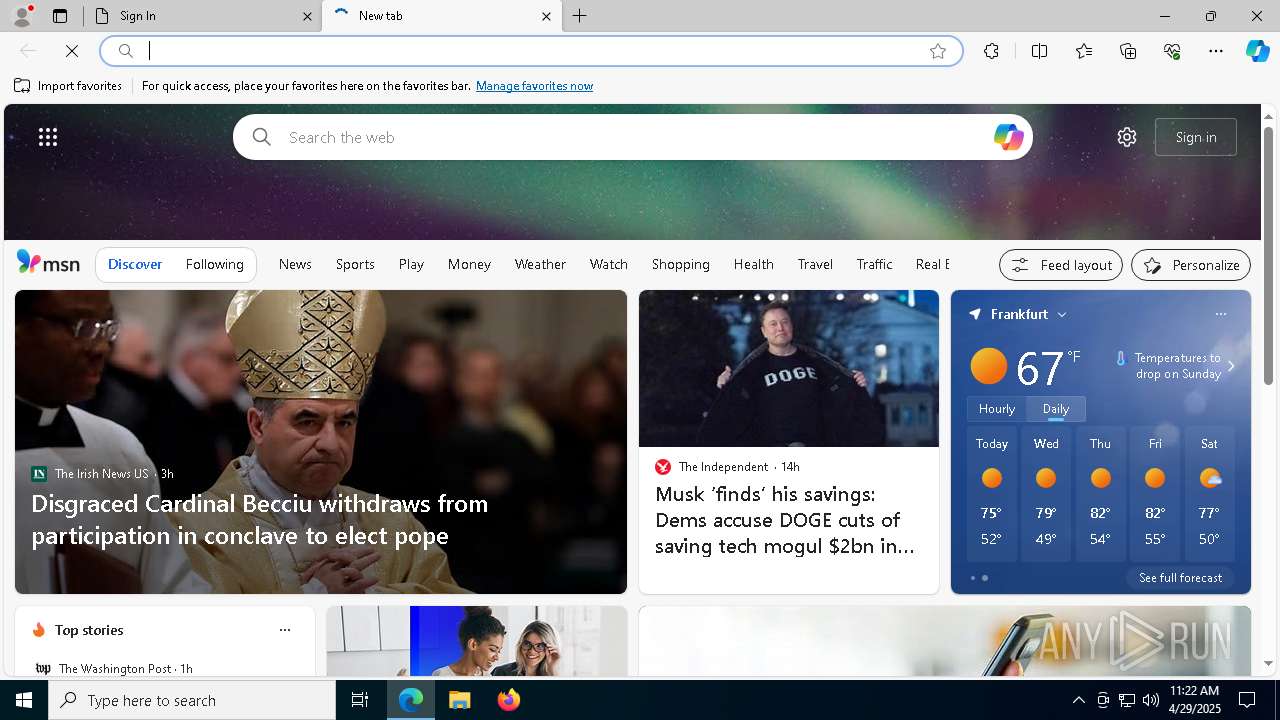Open See full forecast link
This screenshot has height=720, width=1280.
(x=1180, y=578)
